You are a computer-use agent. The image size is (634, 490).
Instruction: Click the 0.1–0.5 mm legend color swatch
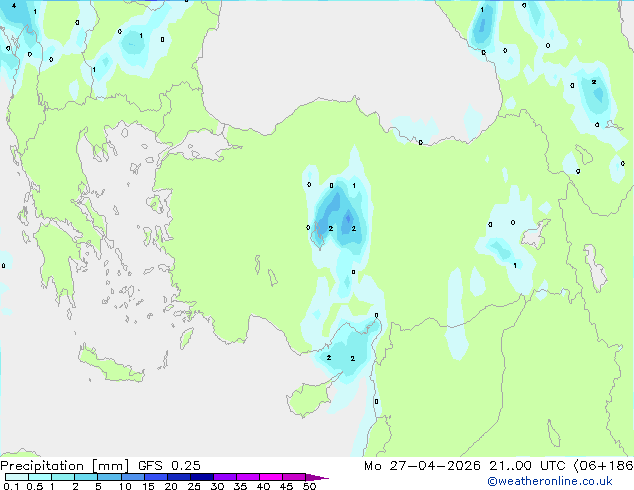[17, 477]
